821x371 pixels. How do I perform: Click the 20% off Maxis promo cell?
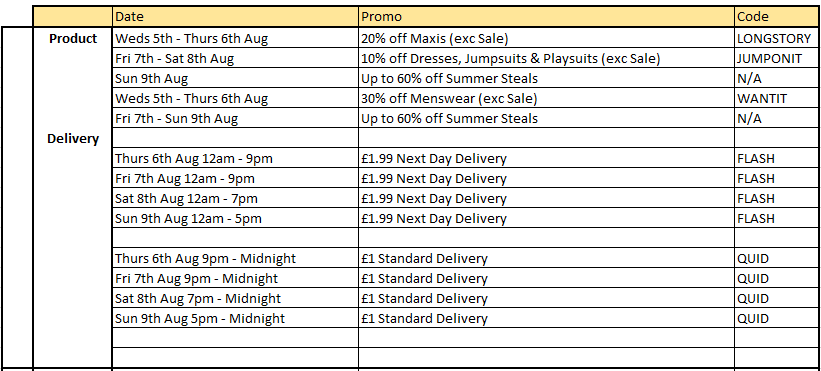(x=546, y=38)
